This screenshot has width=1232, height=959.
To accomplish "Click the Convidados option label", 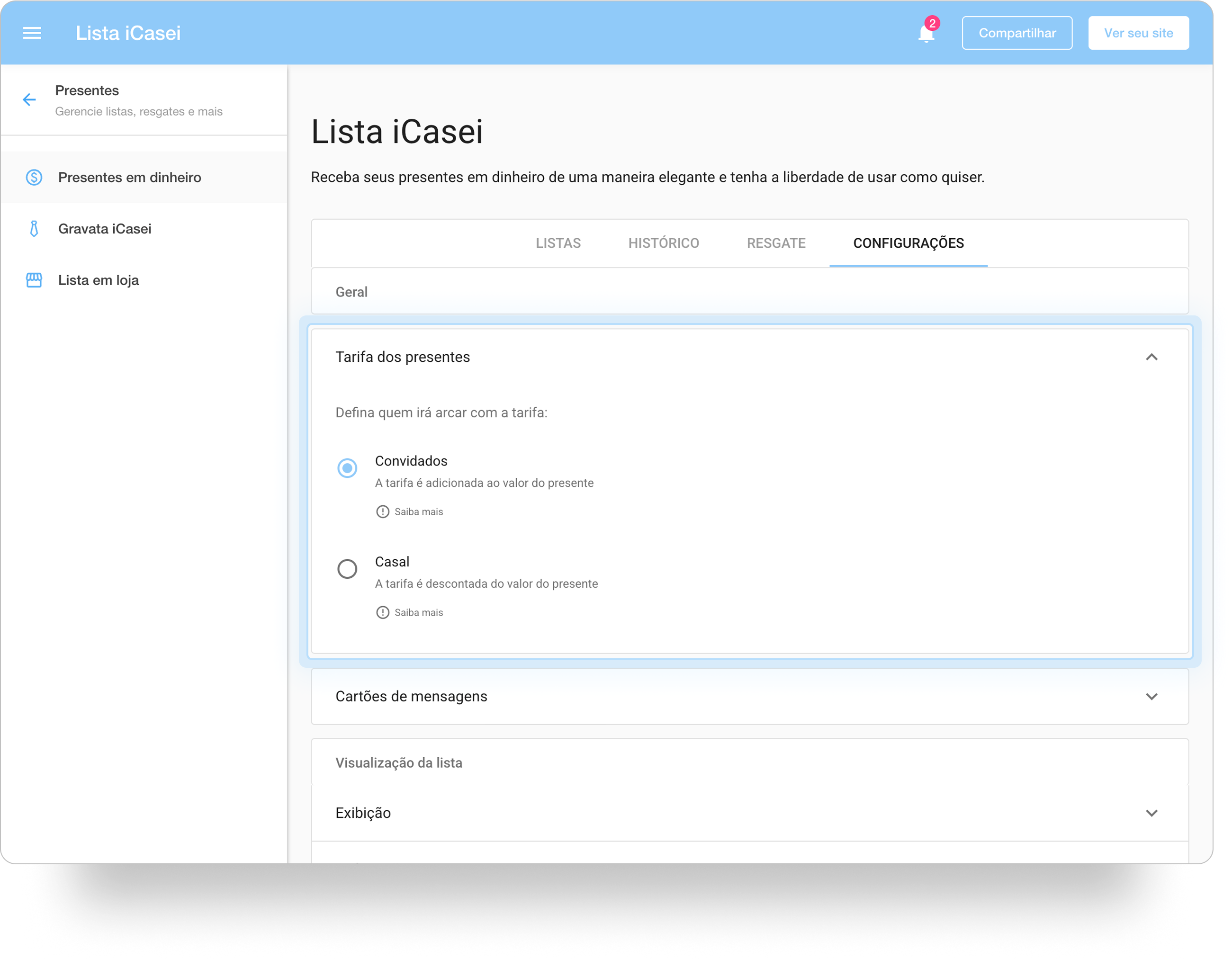I will coord(411,461).
